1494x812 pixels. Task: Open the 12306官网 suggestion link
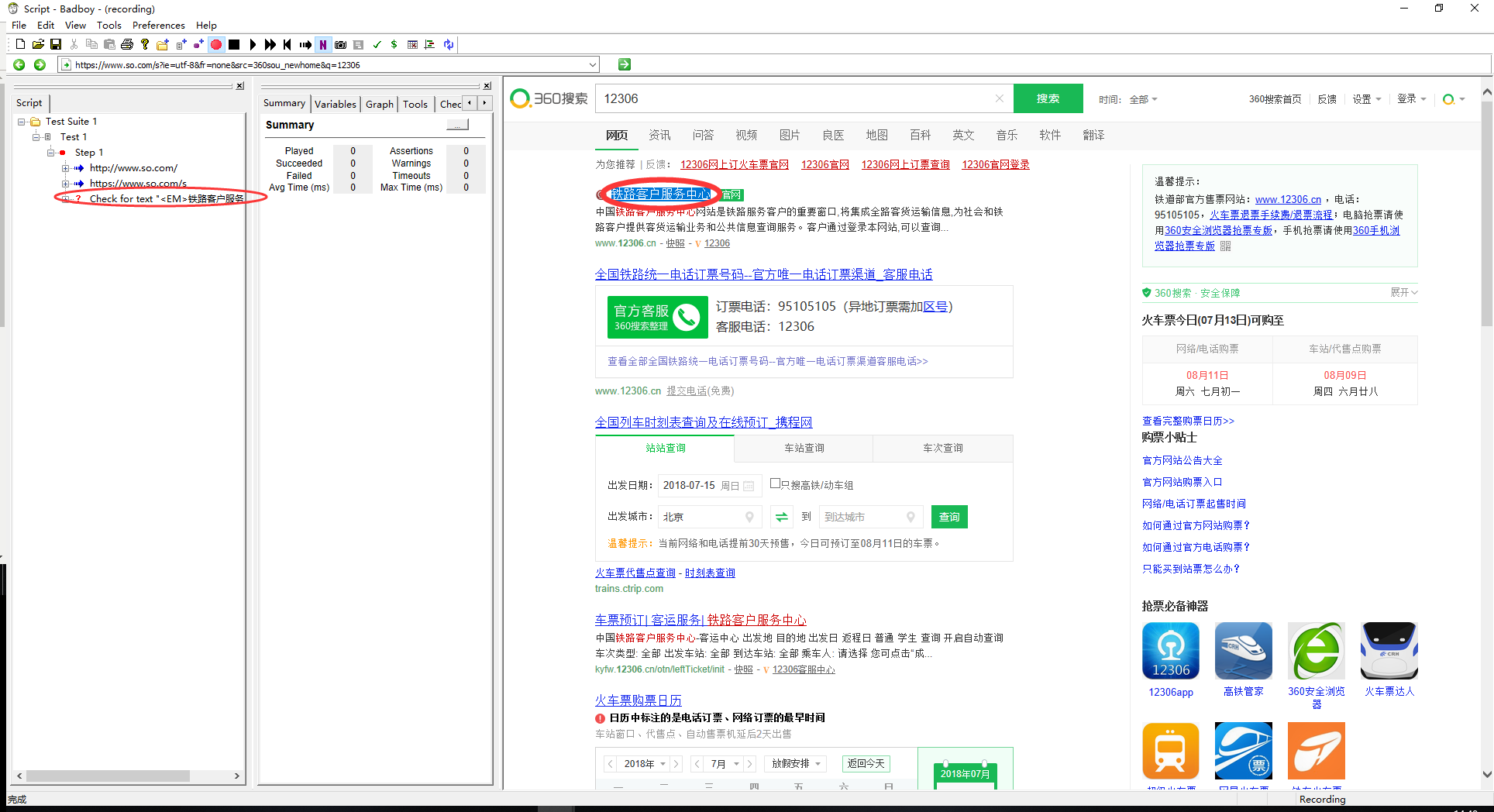coord(825,164)
